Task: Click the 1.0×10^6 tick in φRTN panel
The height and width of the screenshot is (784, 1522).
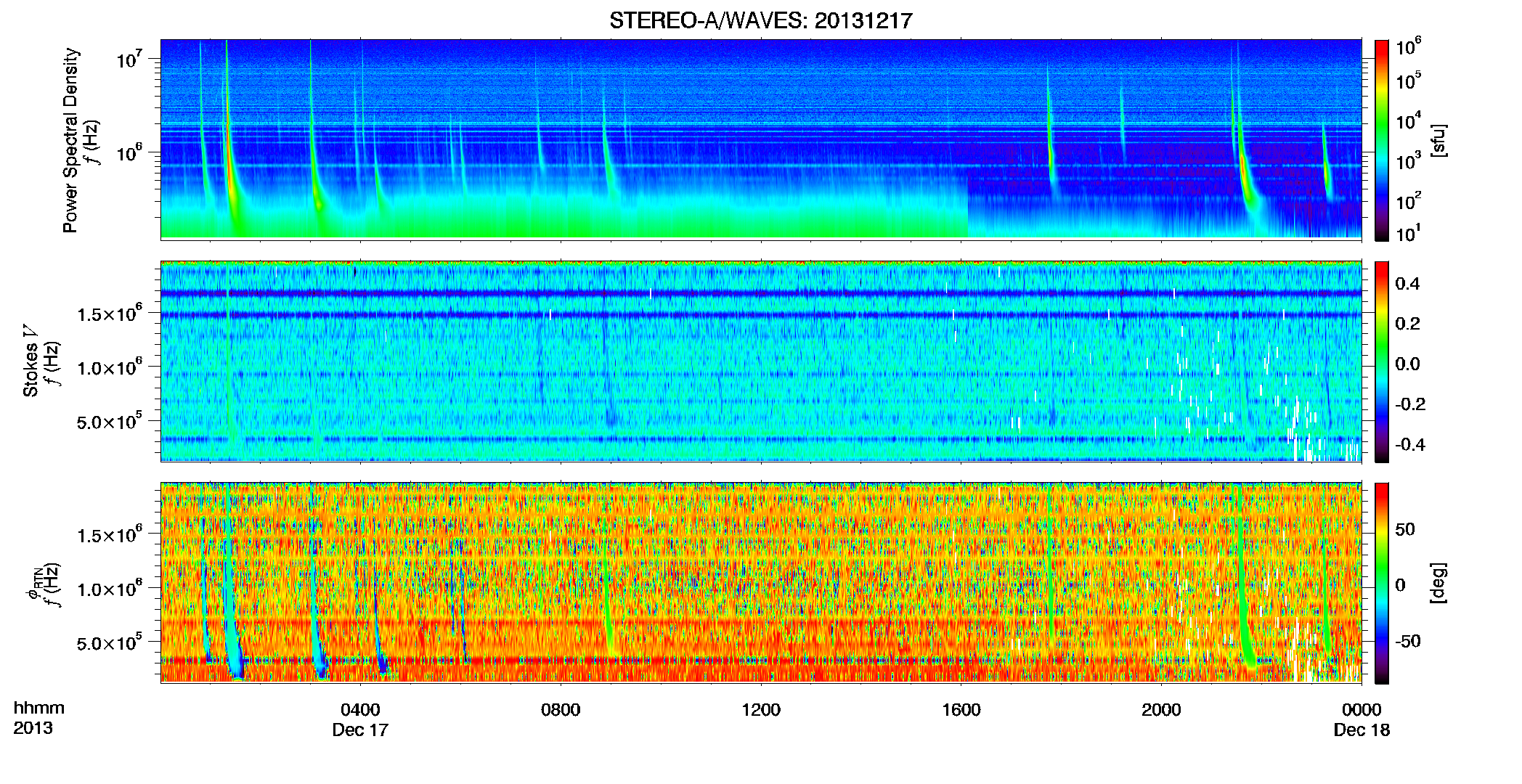Action: click(110, 588)
